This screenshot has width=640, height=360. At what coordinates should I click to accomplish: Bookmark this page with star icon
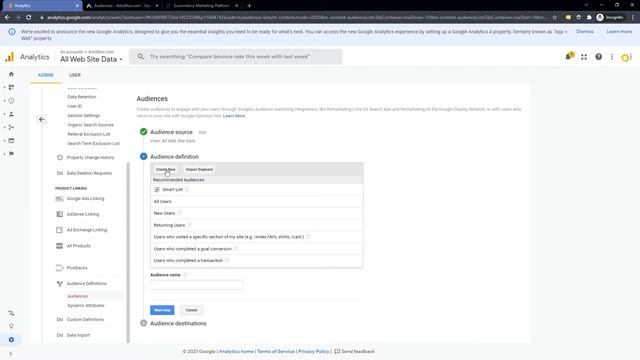pos(555,18)
